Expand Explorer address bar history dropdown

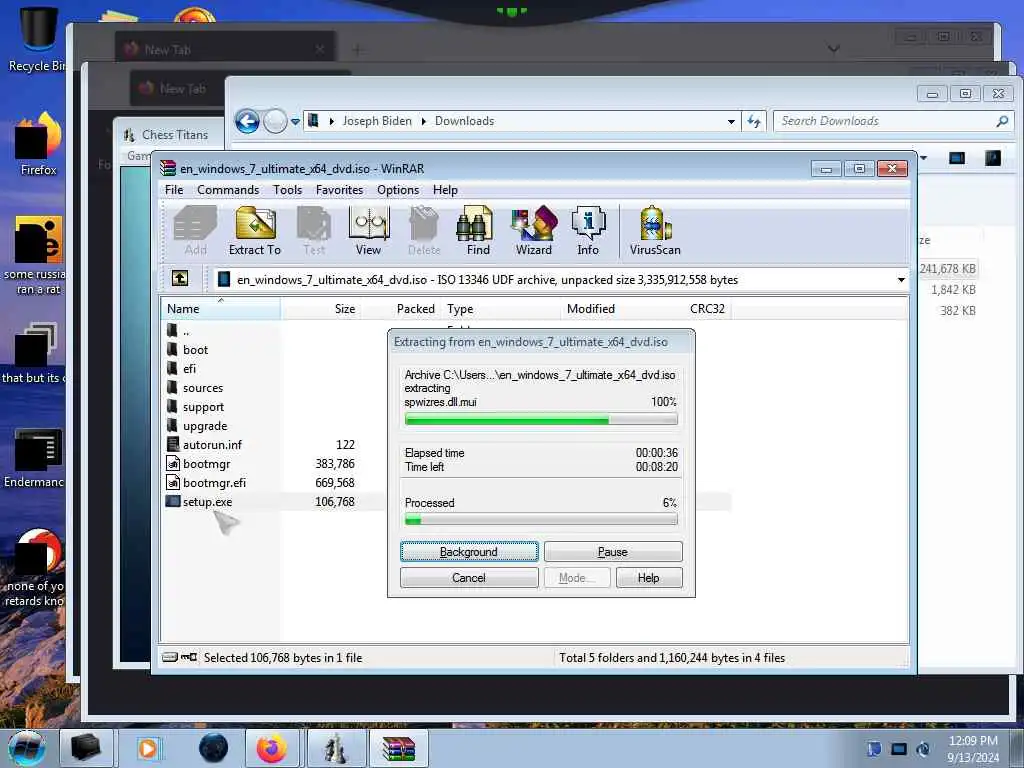(x=731, y=121)
